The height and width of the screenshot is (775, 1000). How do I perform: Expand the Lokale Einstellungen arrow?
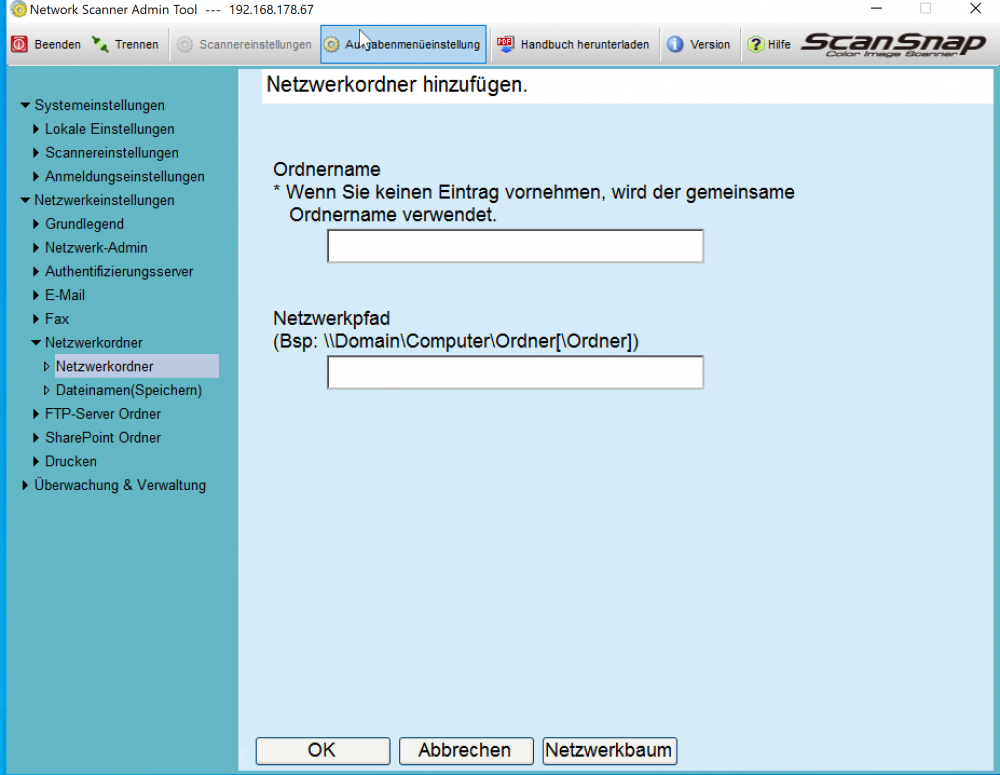pyautogui.click(x=36, y=129)
